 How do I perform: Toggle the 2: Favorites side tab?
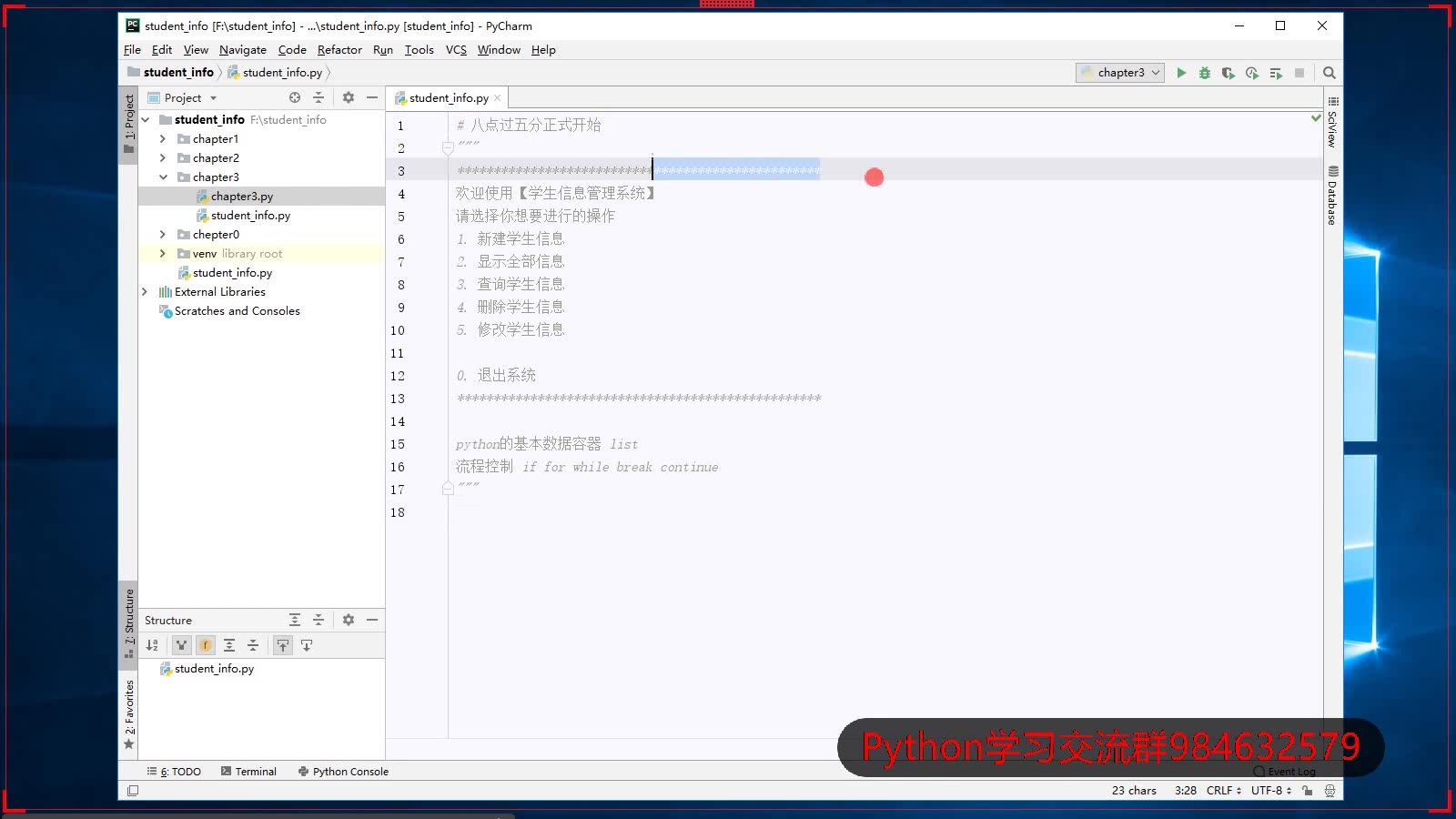coord(128,714)
